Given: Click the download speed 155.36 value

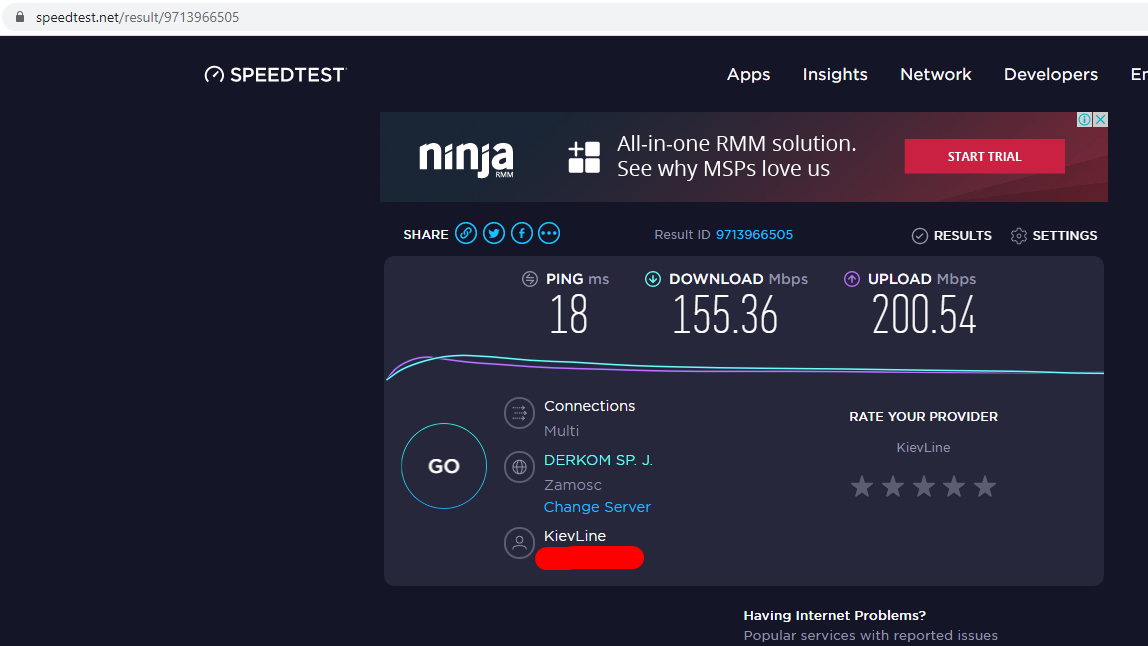Looking at the screenshot, I should click(x=725, y=315).
